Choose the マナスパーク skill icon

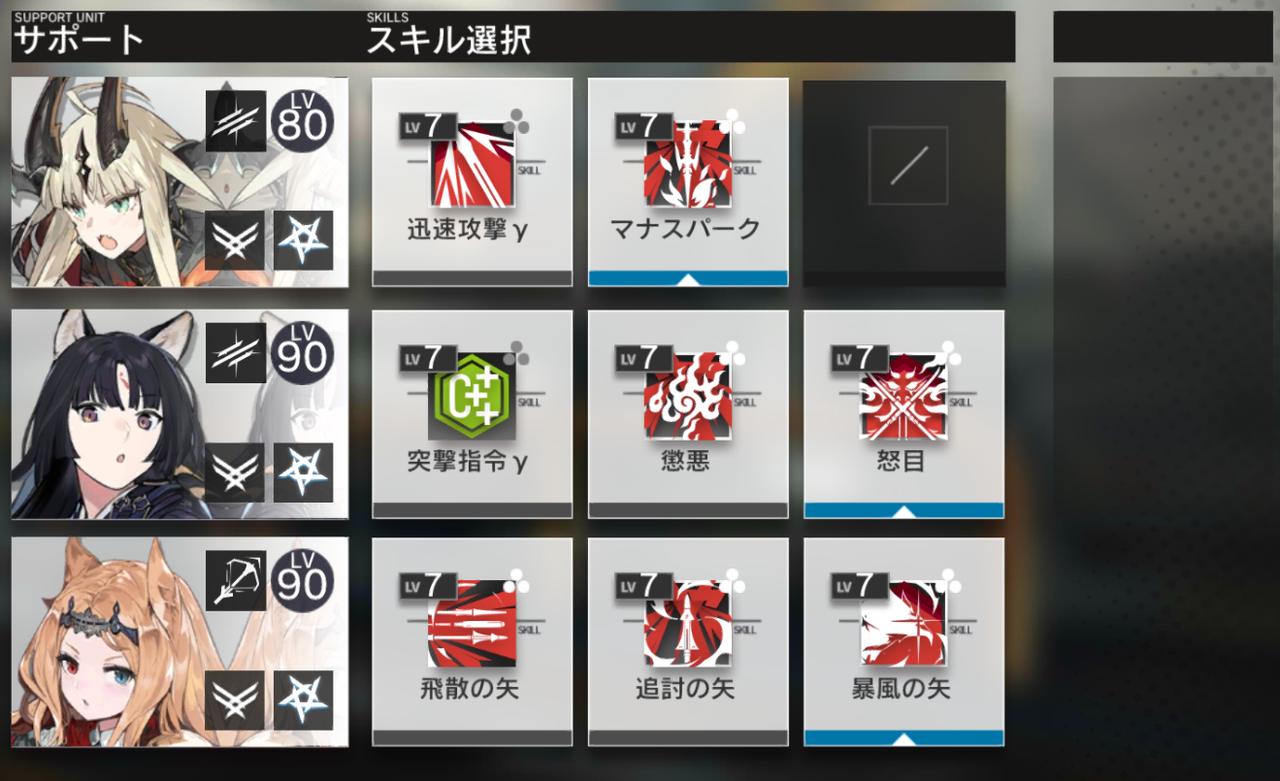[688, 163]
